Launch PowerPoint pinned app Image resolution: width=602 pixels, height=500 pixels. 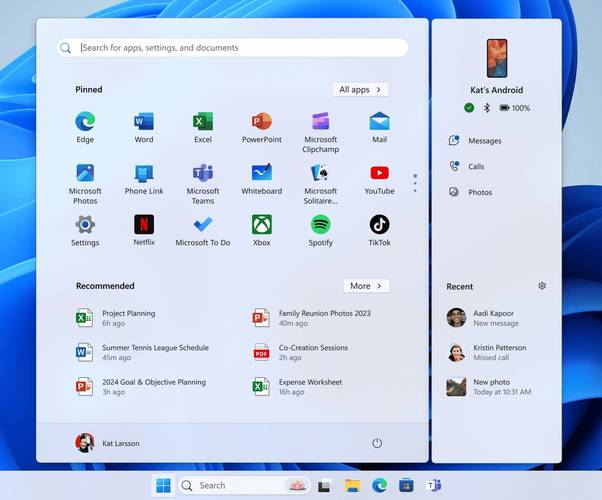[261, 127]
